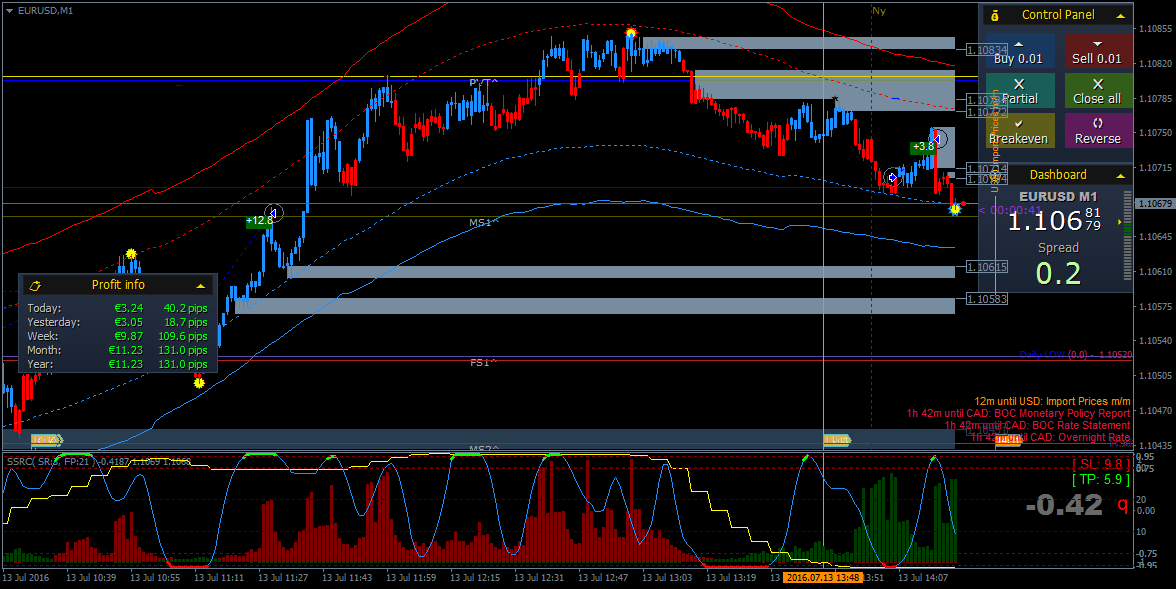Screen dimensions: 1176x589
Task: Click the red dot at current price
Action: (964, 203)
